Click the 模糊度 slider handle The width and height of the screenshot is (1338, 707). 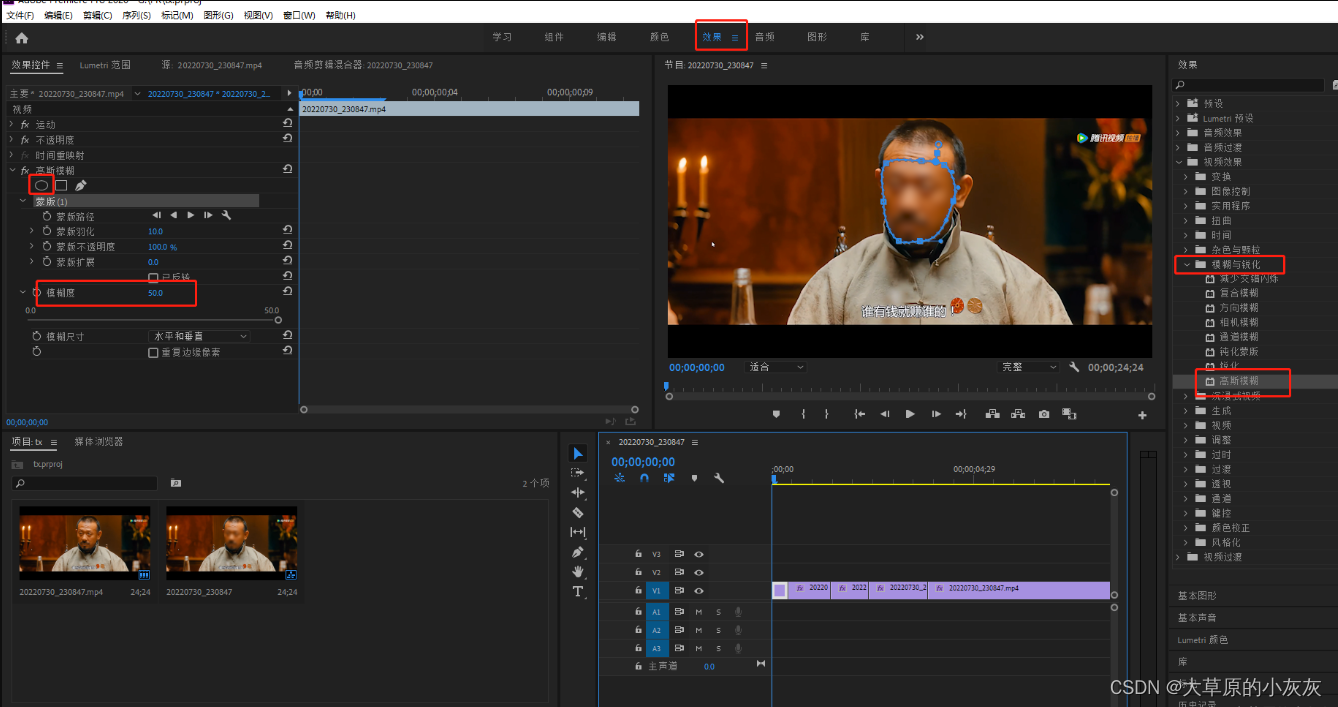(278, 320)
